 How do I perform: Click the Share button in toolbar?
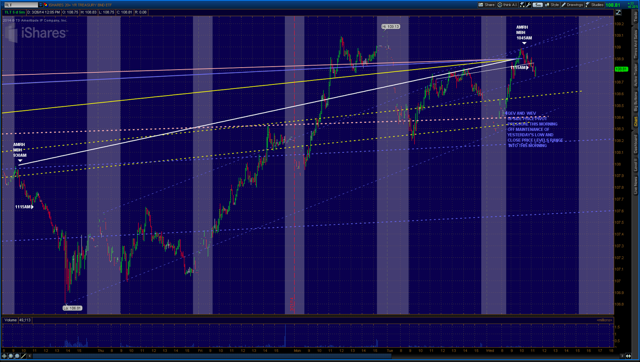coord(487,5)
